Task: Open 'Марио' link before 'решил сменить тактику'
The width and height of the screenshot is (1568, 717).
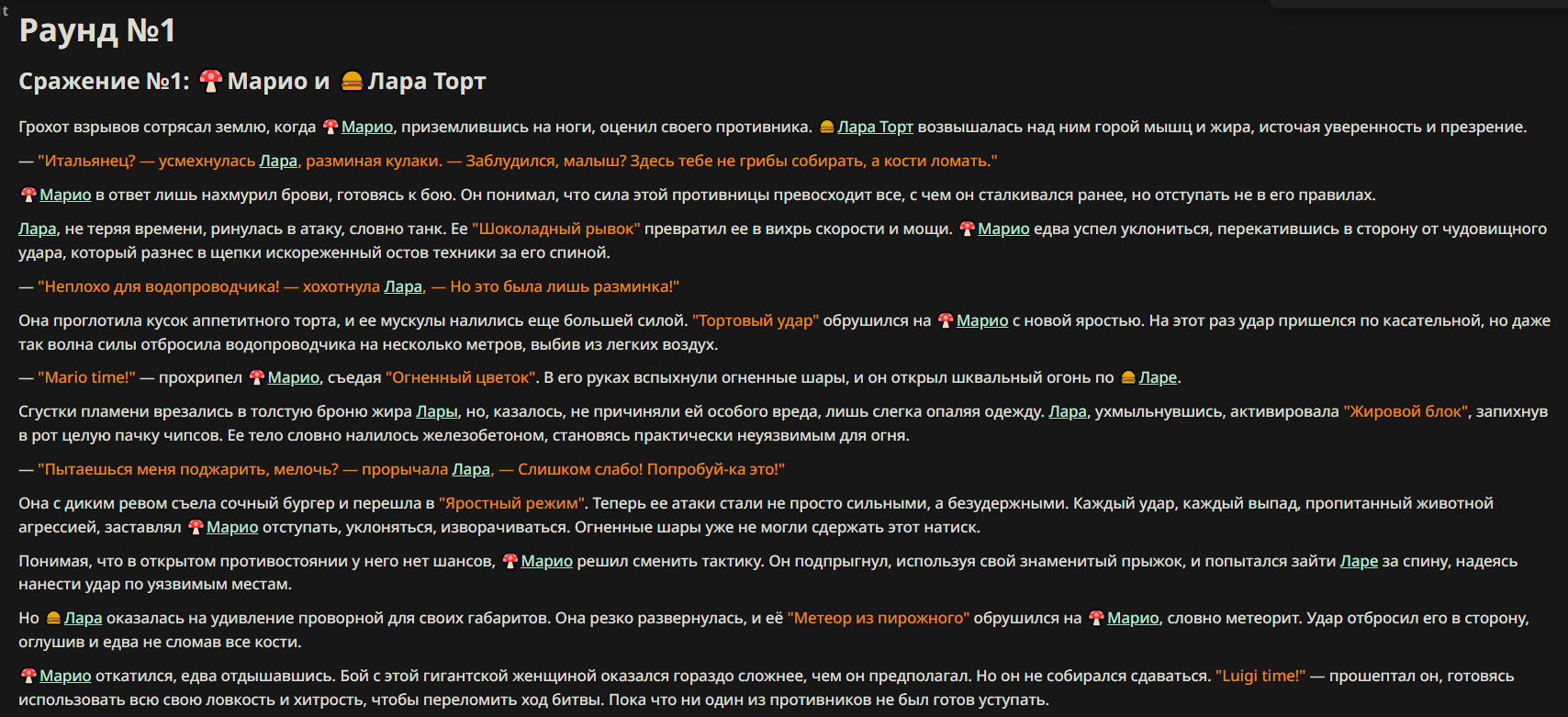Action: [x=547, y=561]
